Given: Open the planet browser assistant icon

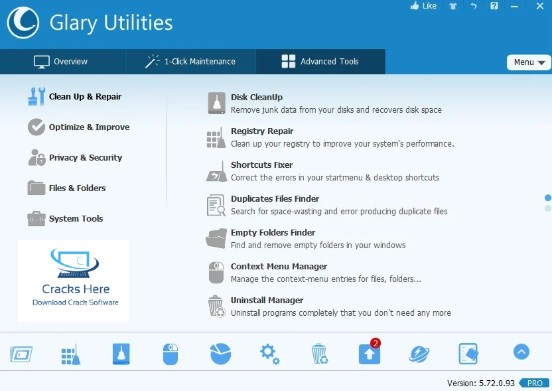Looking at the screenshot, I should click(x=419, y=354).
